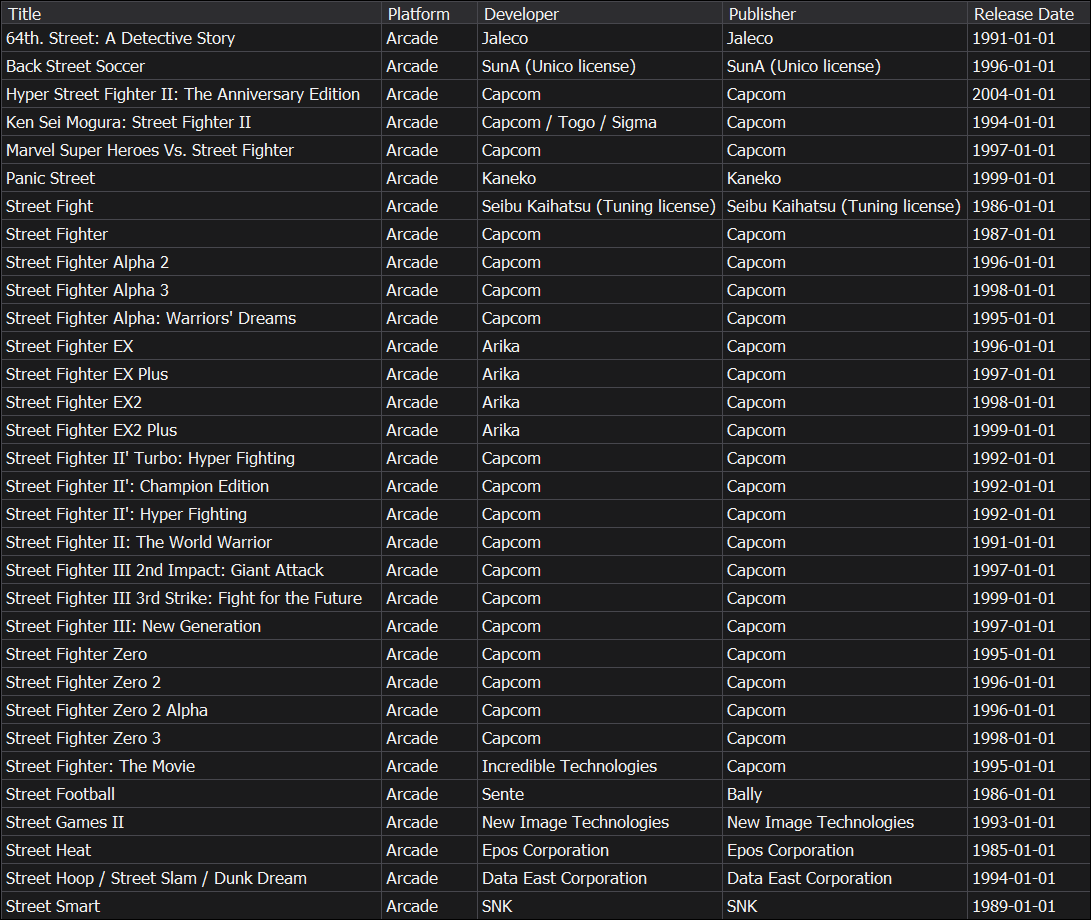
Task: Select 'Street Fighter Zero 3' entry
Action: [x=83, y=738]
